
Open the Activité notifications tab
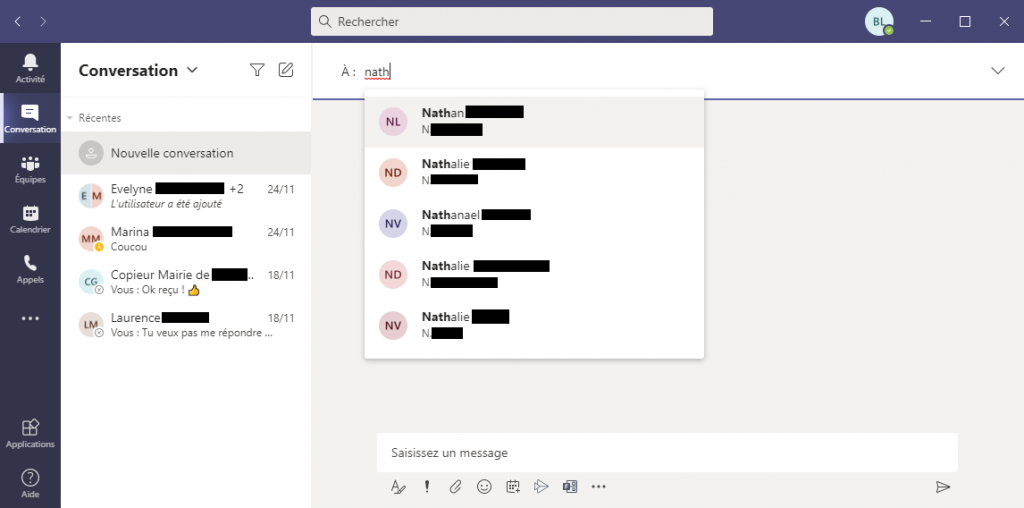click(30, 68)
